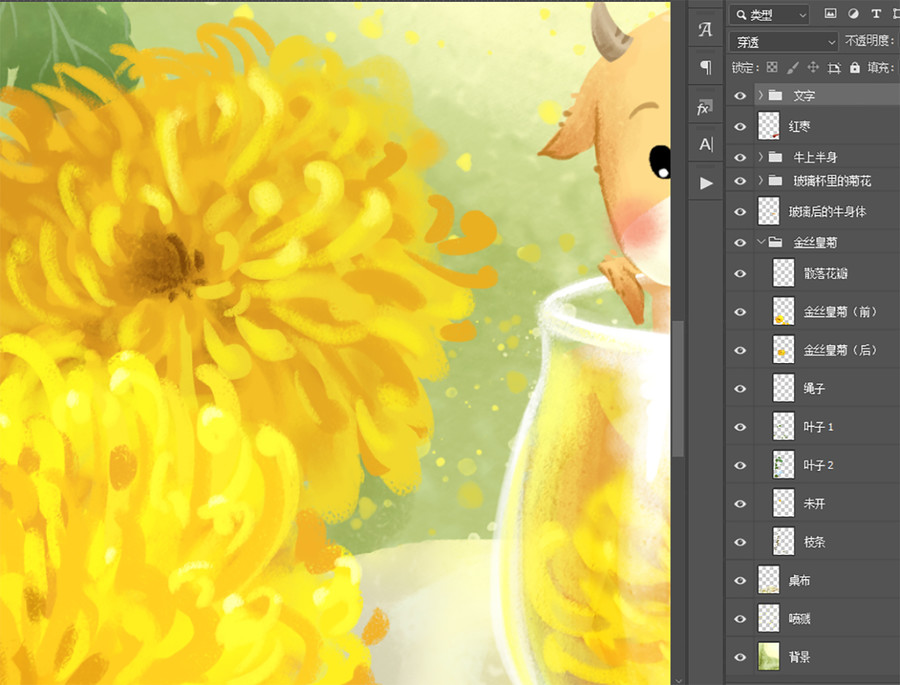Viewport: 900px width, 685px height.
Task: Select the 喷溅 layer name
Action: click(800, 619)
